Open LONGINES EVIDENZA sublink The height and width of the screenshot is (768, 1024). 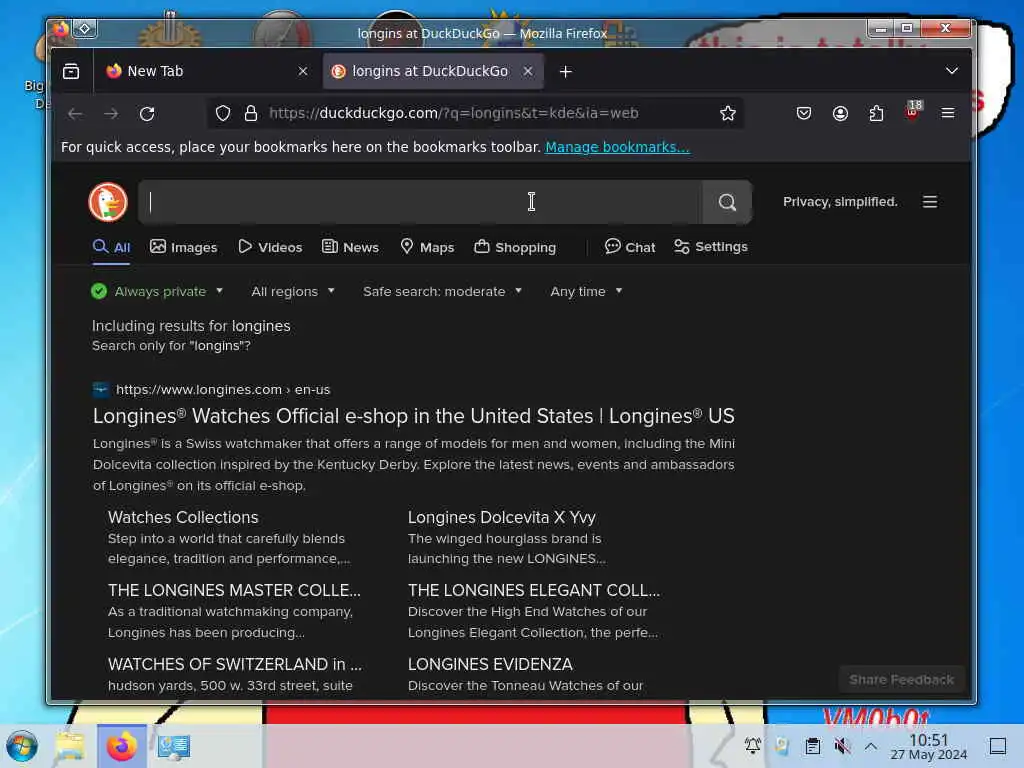click(490, 664)
